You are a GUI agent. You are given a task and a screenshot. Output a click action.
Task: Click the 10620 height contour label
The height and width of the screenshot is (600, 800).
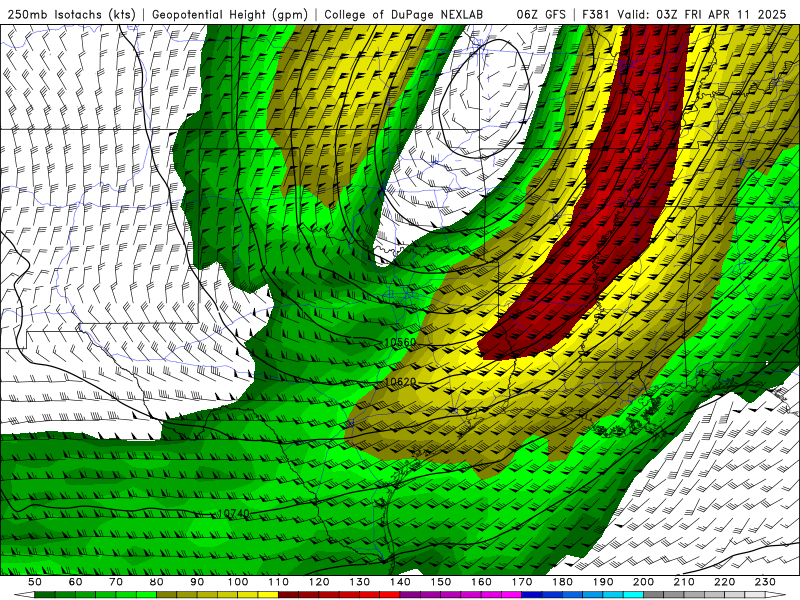(x=400, y=382)
